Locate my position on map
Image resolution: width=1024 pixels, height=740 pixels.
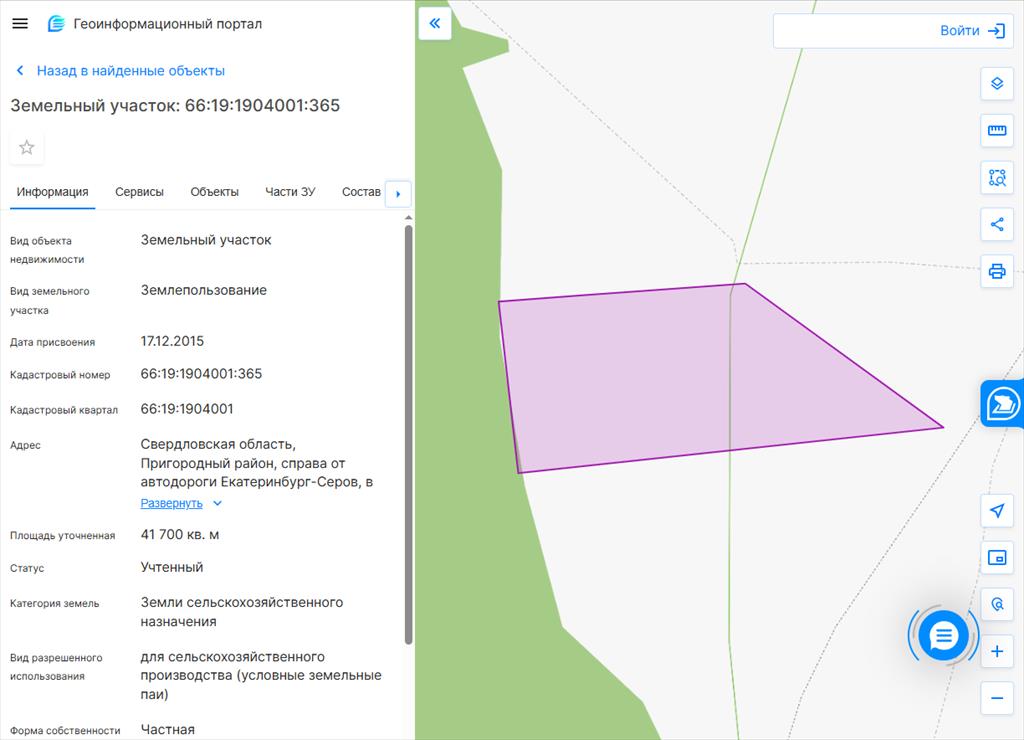996,511
